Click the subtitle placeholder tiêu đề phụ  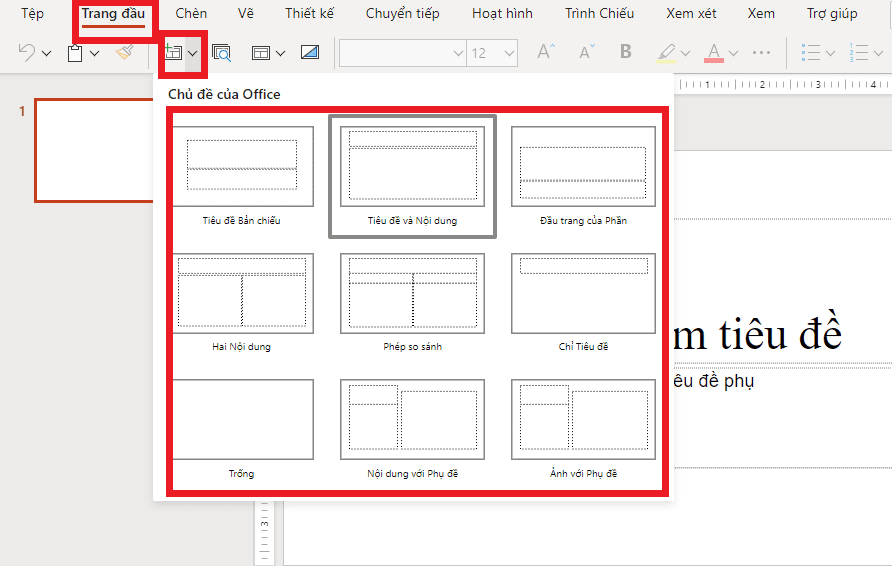pyautogui.click(x=714, y=380)
